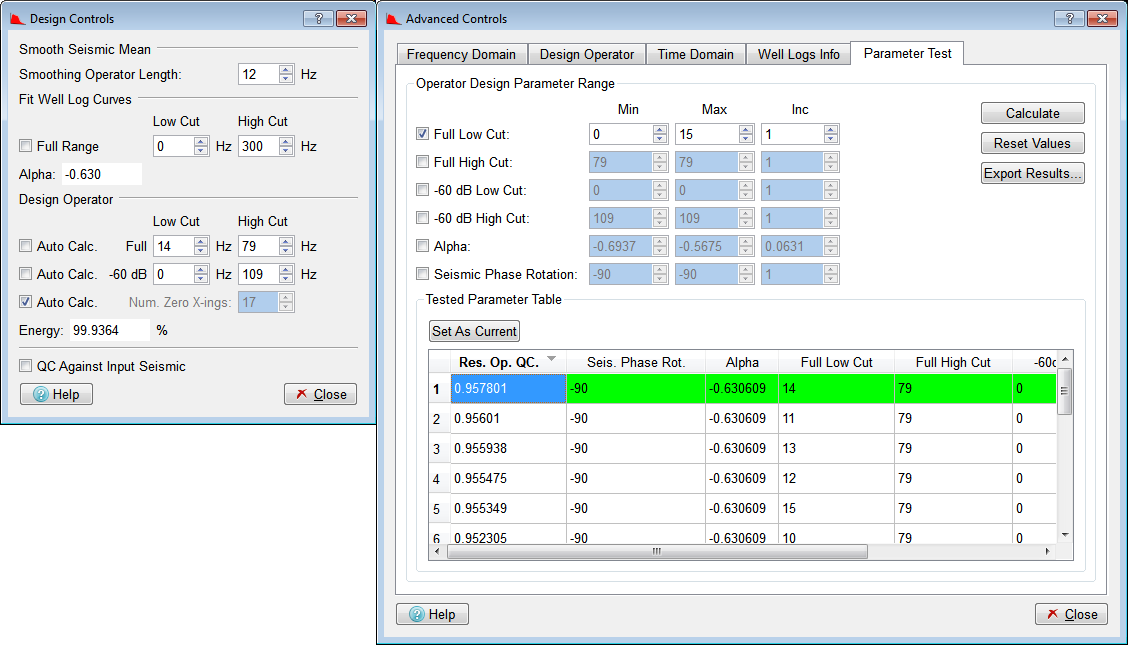Switch to the Well Logs Info tab
This screenshot has height=645, width=1128.
click(x=799, y=55)
